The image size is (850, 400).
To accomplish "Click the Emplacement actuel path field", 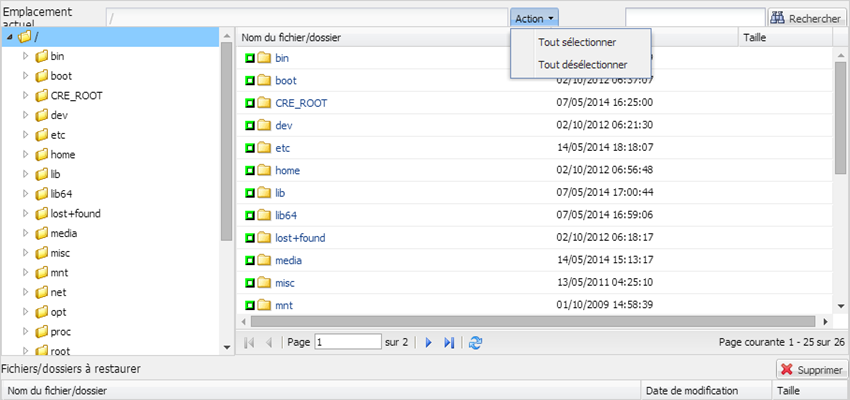I will click(x=307, y=18).
